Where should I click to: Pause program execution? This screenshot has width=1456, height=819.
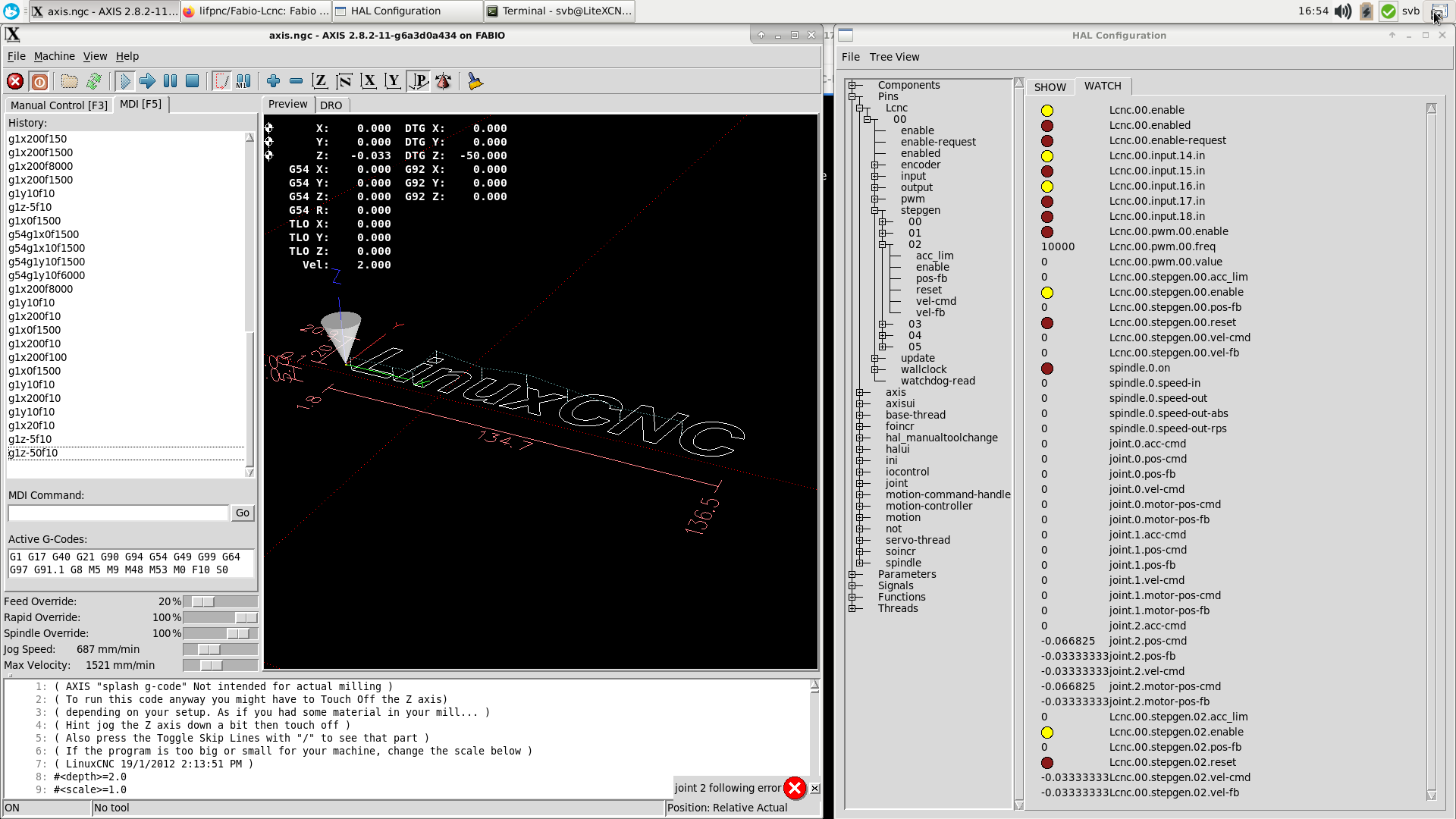(171, 81)
